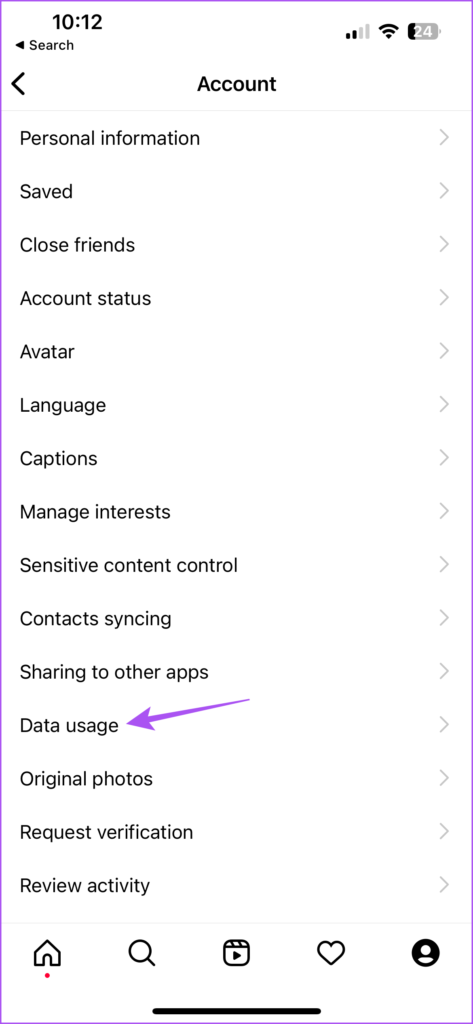Expand chevron next to Language
This screenshot has height=1024, width=473.
pyautogui.click(x=444, y=405)
